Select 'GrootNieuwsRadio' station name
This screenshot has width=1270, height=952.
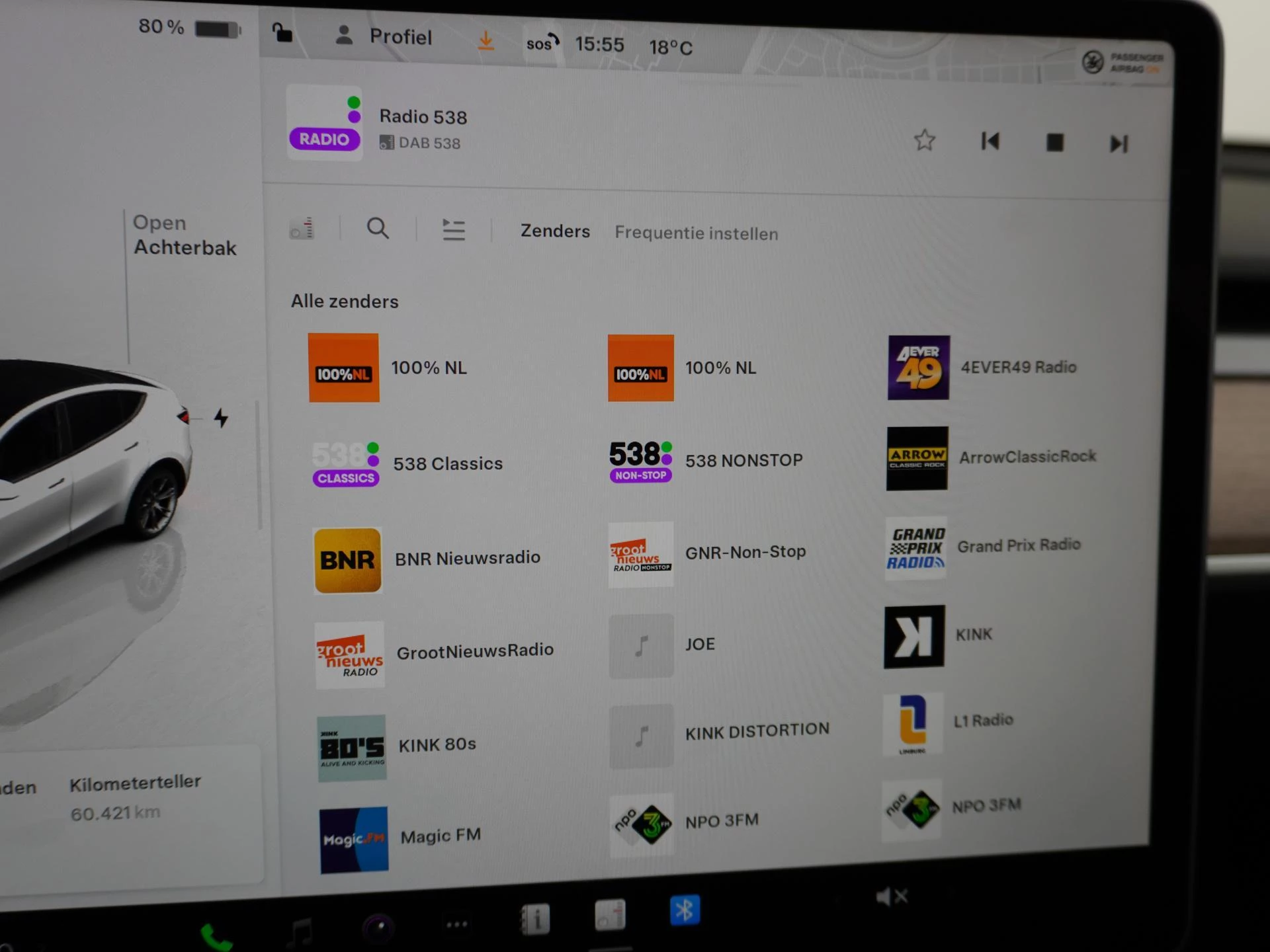point(475,651)
